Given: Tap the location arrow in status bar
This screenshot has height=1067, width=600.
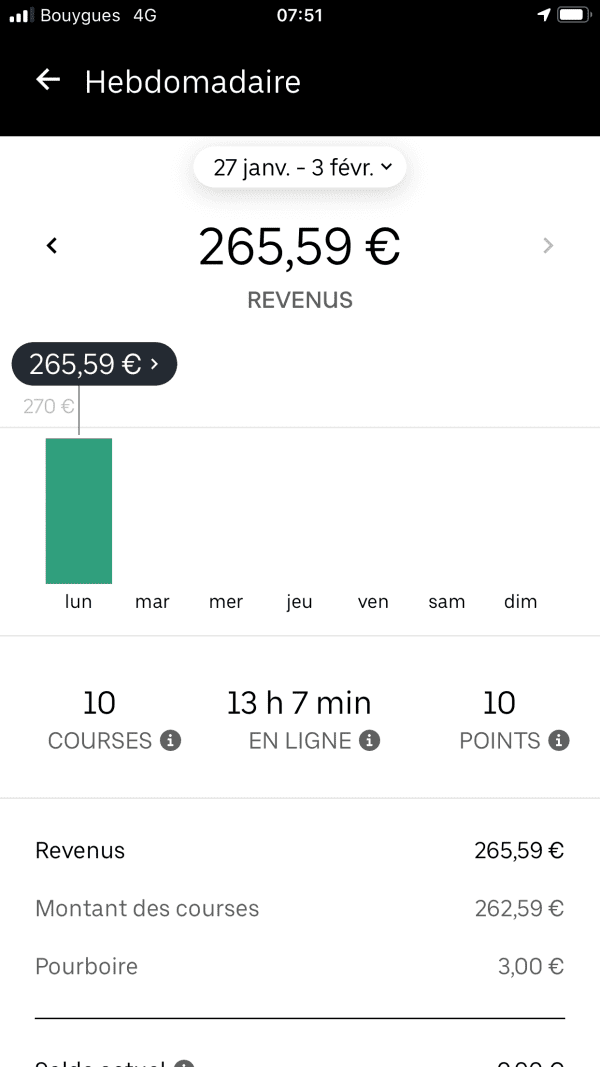Looking at the screenshot, I should coord(544,15).
